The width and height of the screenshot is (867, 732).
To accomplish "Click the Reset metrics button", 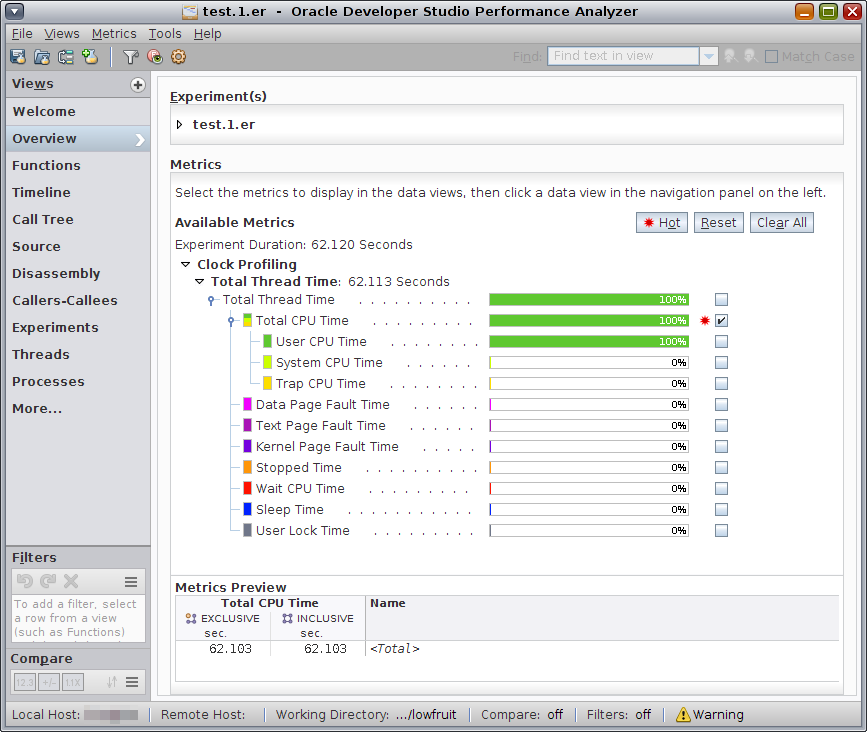I will point(718,223).
